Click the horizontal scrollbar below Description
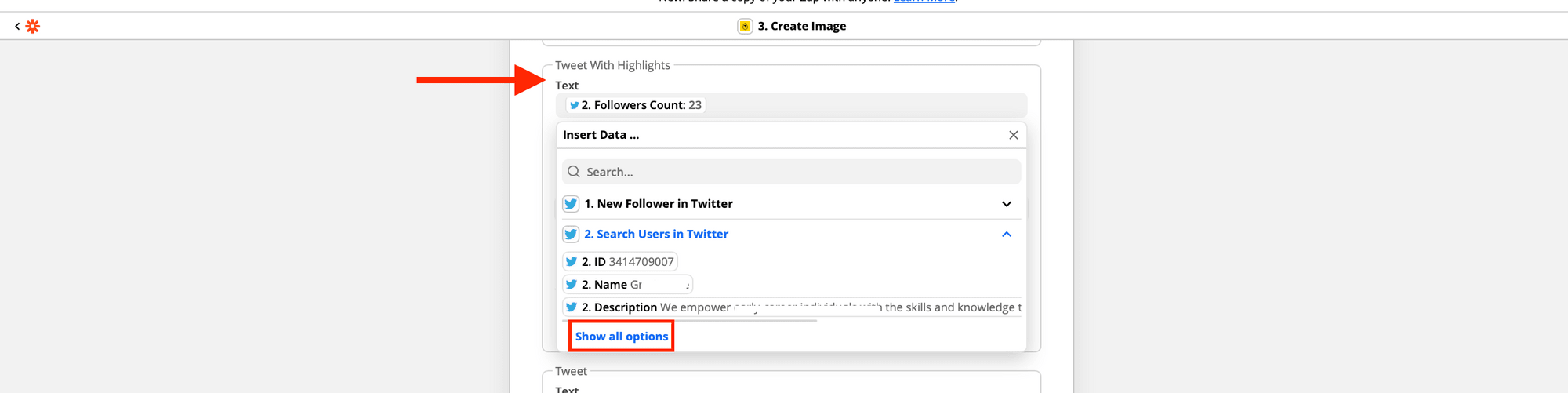 [x=690, y=321]
